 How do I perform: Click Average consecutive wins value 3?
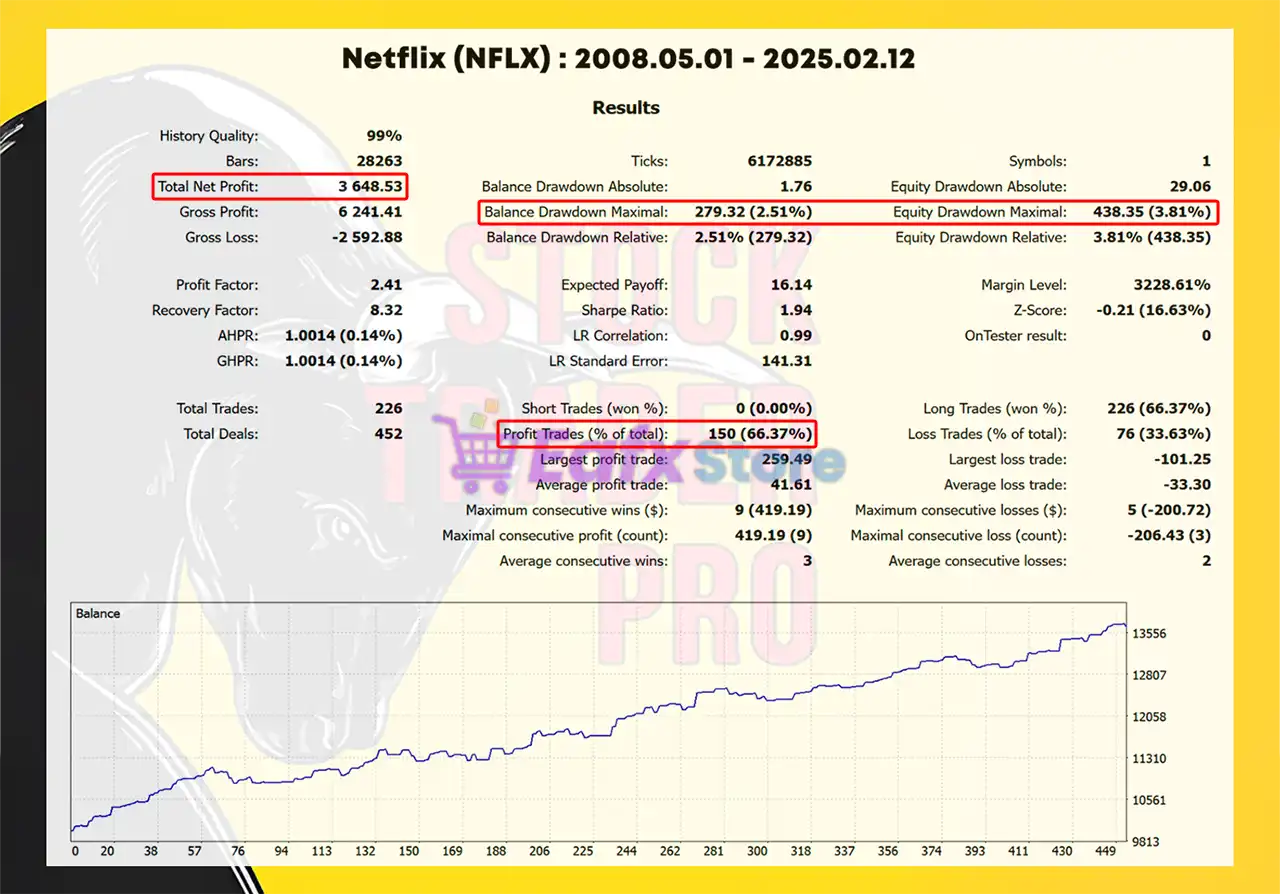(x=808, y=561)
